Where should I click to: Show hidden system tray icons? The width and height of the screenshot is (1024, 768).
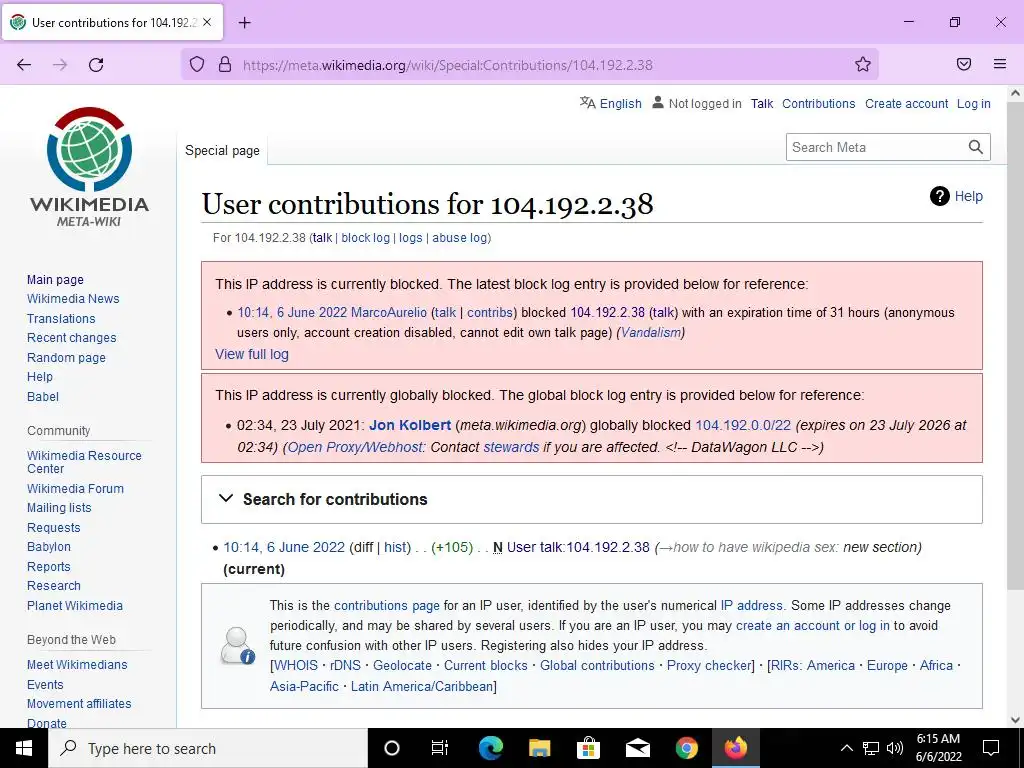click(x=846, y=748)
